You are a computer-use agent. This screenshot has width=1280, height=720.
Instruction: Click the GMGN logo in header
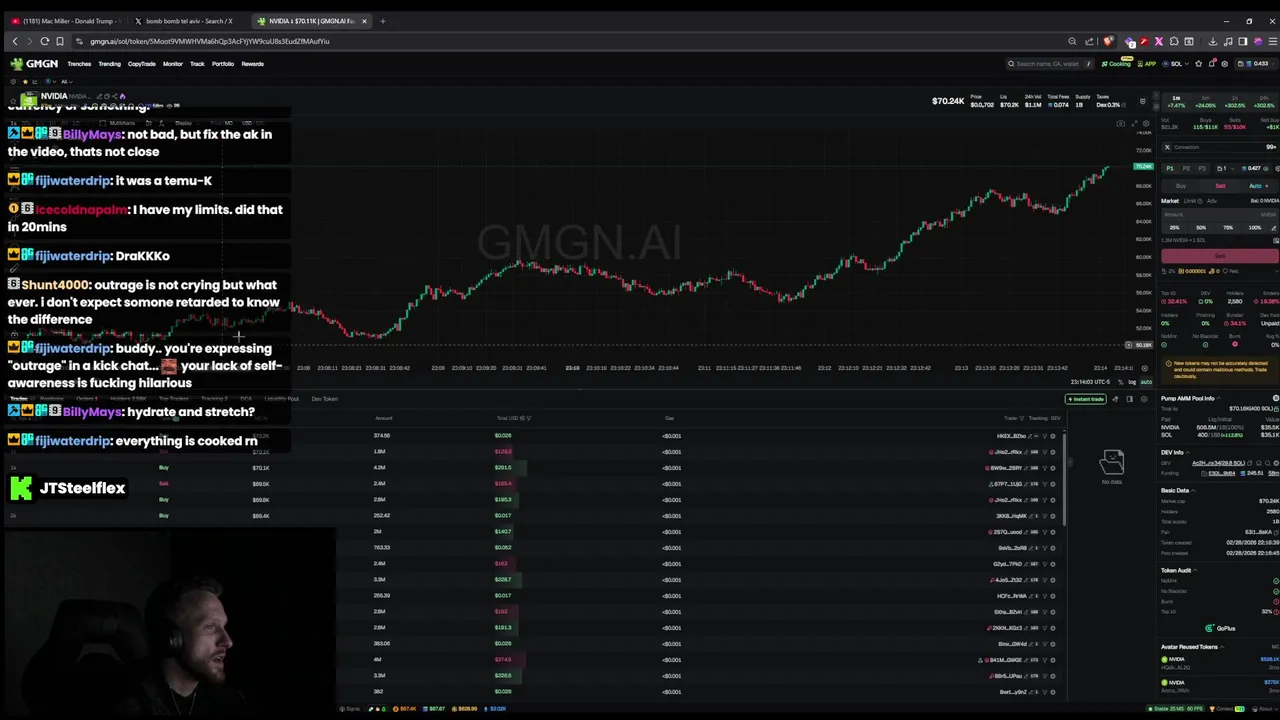tap(34, 64)
